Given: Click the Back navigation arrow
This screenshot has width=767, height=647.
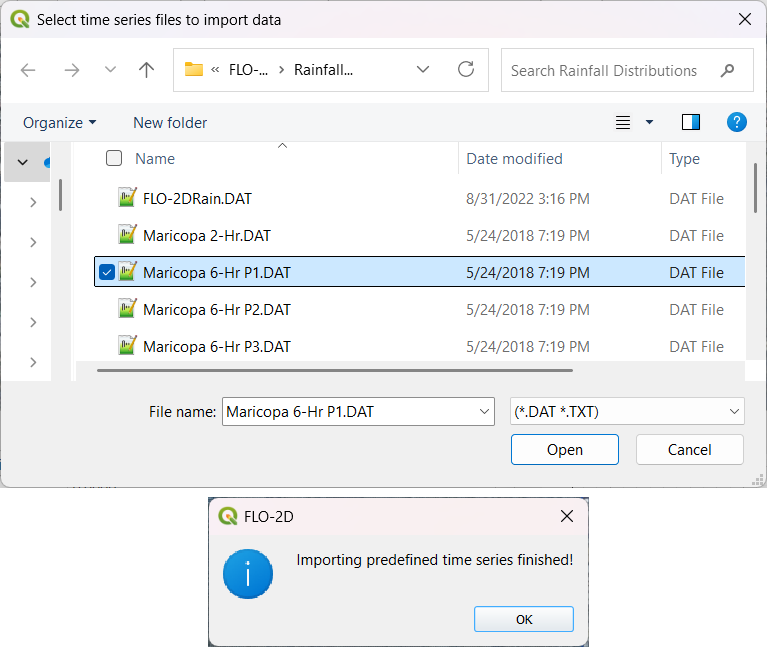Looking at the screenshot, I should pos(28,70).
